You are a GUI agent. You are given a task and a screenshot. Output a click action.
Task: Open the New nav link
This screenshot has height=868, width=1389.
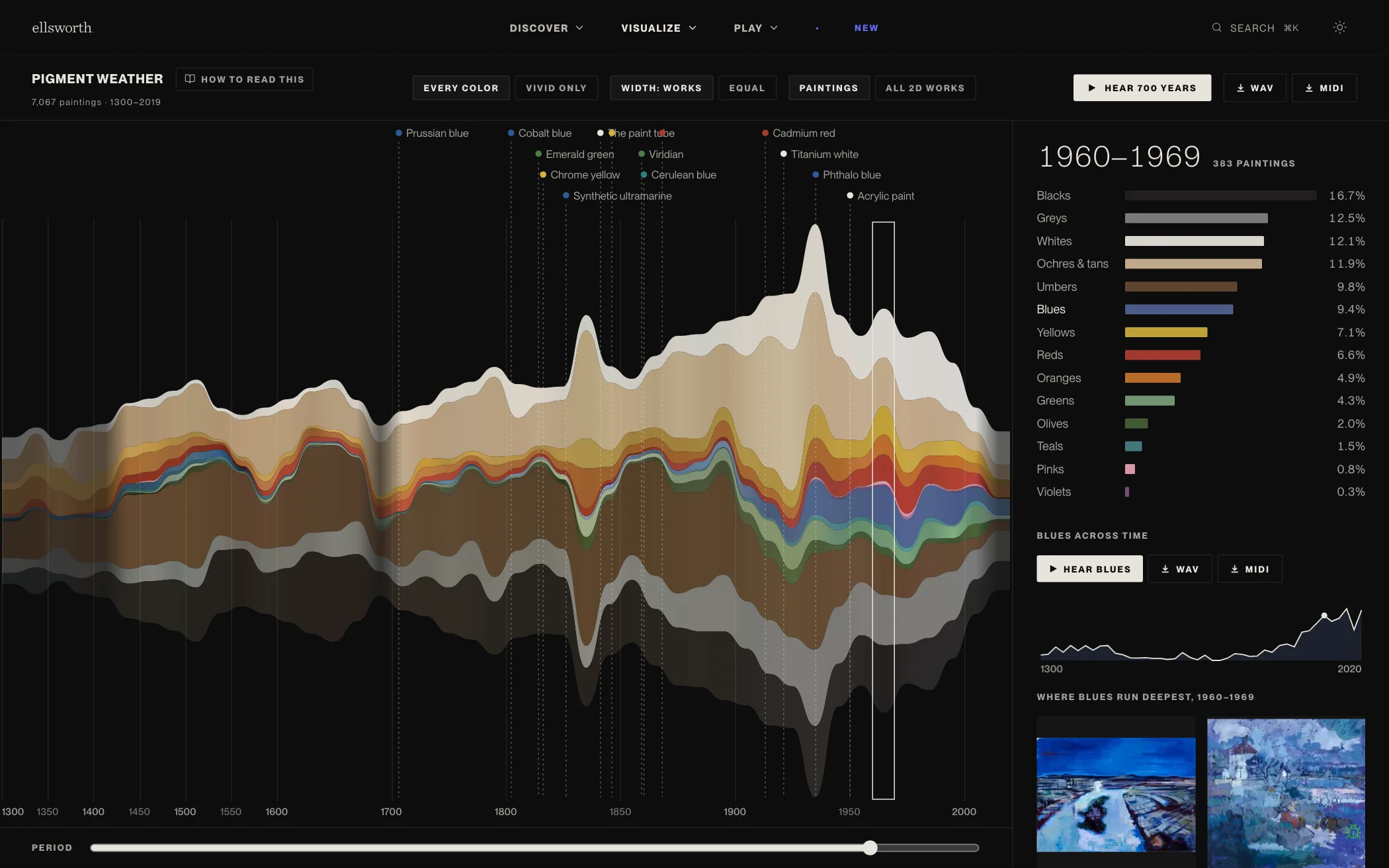(866, 28)
